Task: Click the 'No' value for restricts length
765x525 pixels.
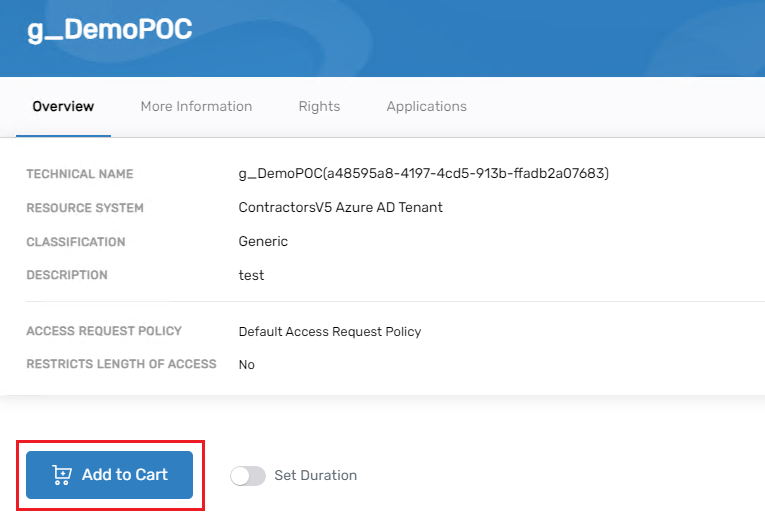Action: [x=246, y=365]
